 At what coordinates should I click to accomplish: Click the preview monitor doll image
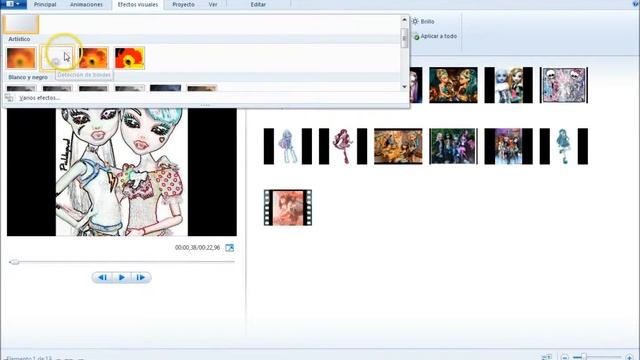pos(122,172)
